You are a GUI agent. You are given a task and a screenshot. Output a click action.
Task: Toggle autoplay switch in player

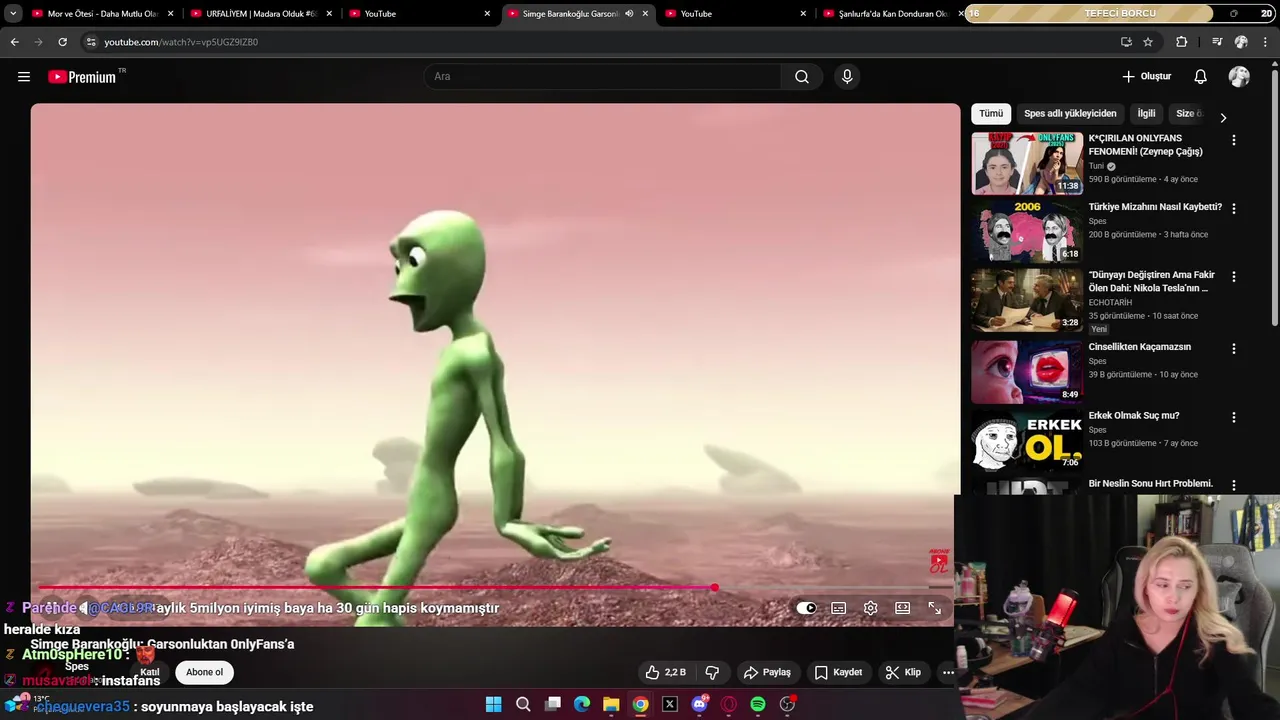807,608
